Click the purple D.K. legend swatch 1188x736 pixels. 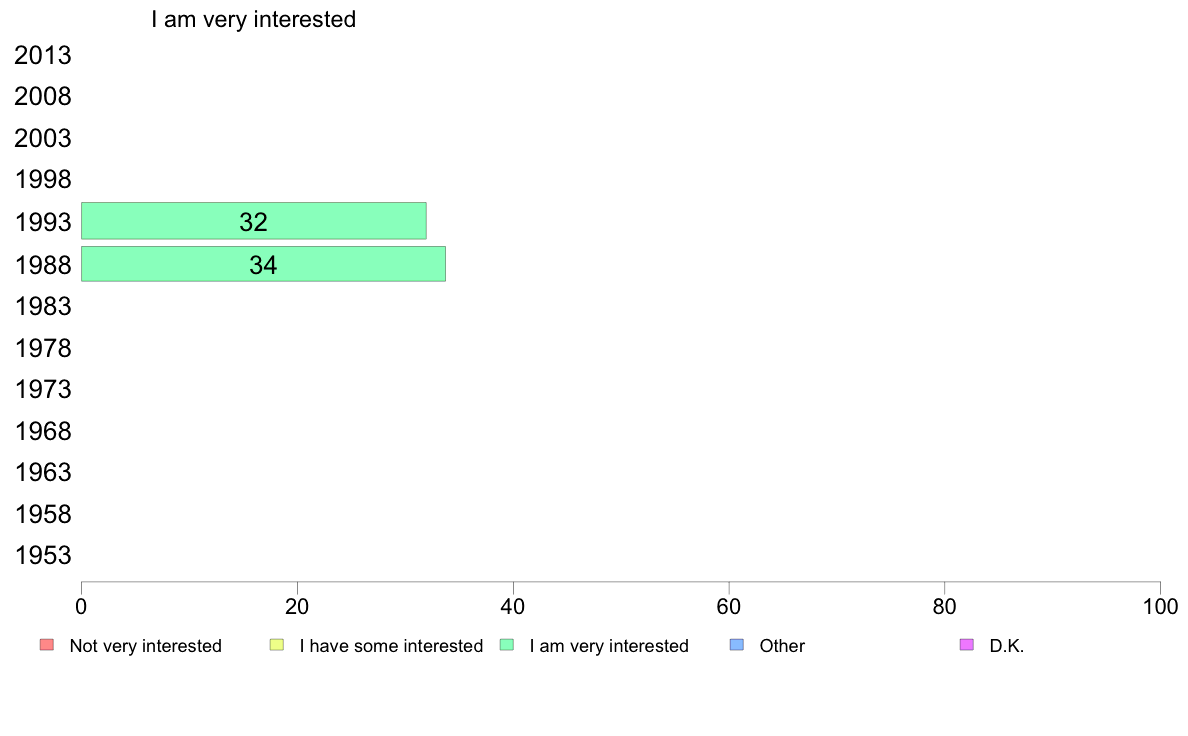point(967,645)
